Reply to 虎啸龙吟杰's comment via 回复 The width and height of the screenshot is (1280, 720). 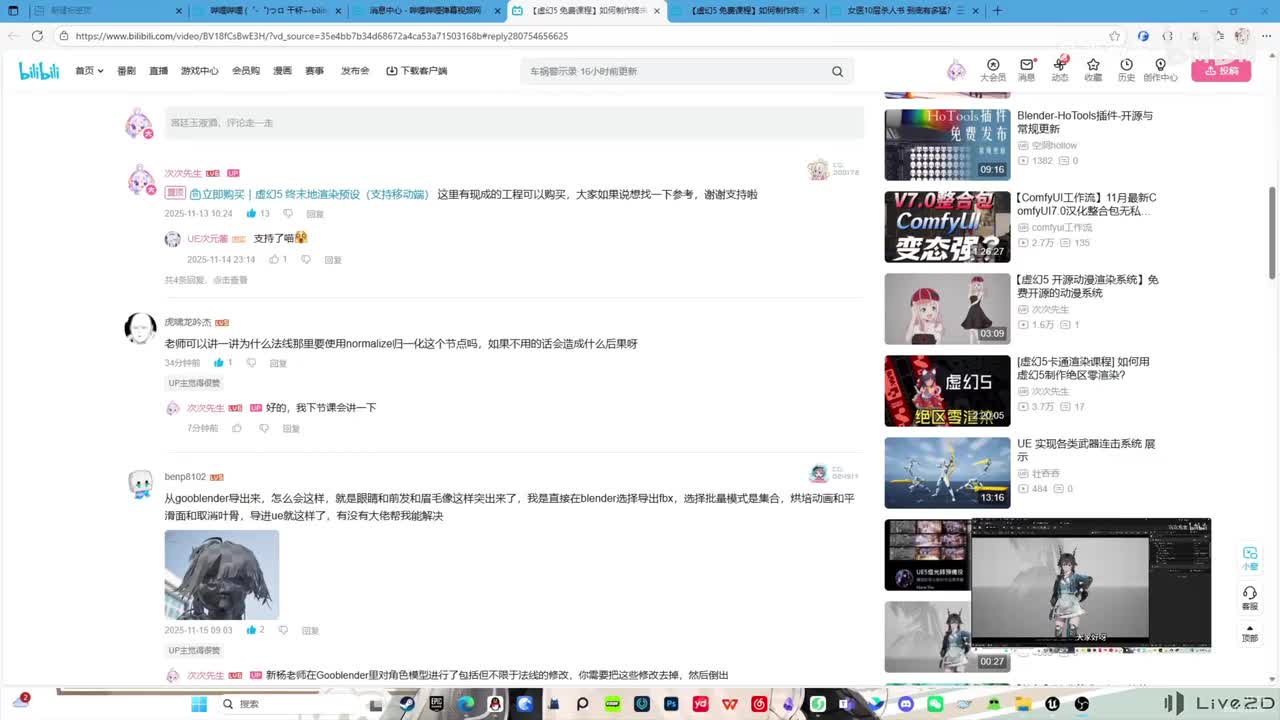[279, 363]
